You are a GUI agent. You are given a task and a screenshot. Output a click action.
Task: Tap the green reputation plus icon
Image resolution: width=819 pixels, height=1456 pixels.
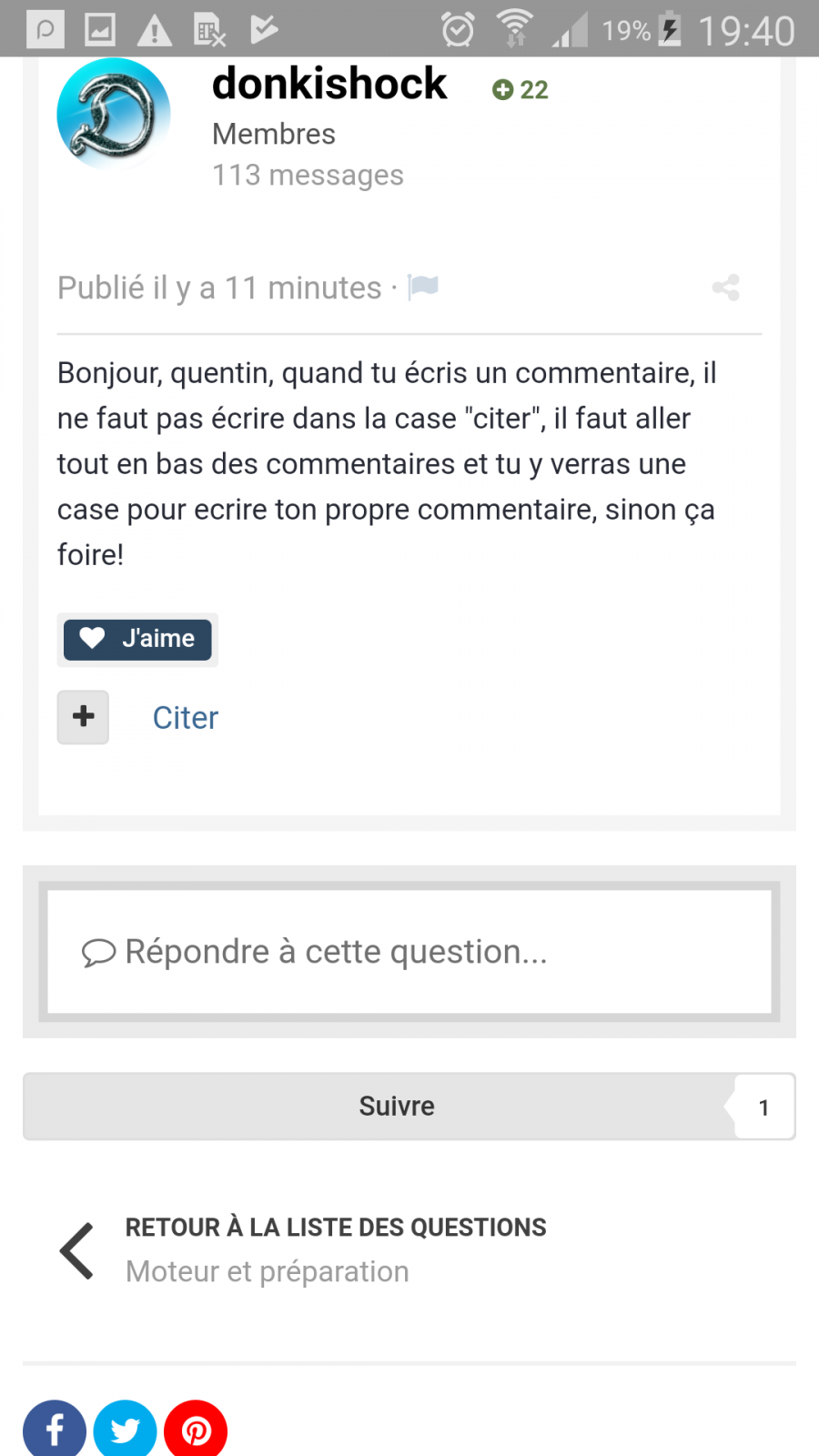coord(502,89)
